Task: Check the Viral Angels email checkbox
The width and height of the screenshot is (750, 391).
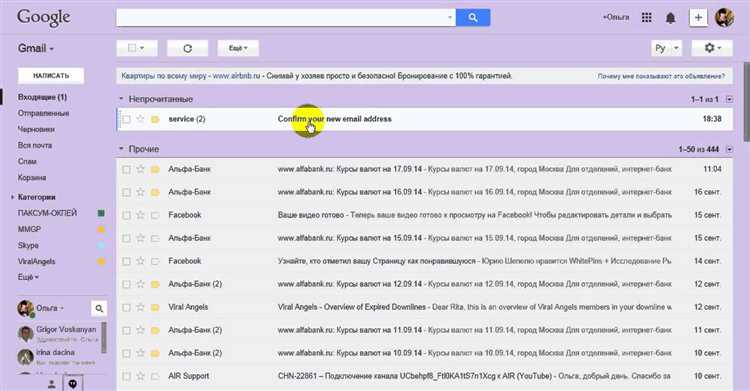Action: (126, 307)
